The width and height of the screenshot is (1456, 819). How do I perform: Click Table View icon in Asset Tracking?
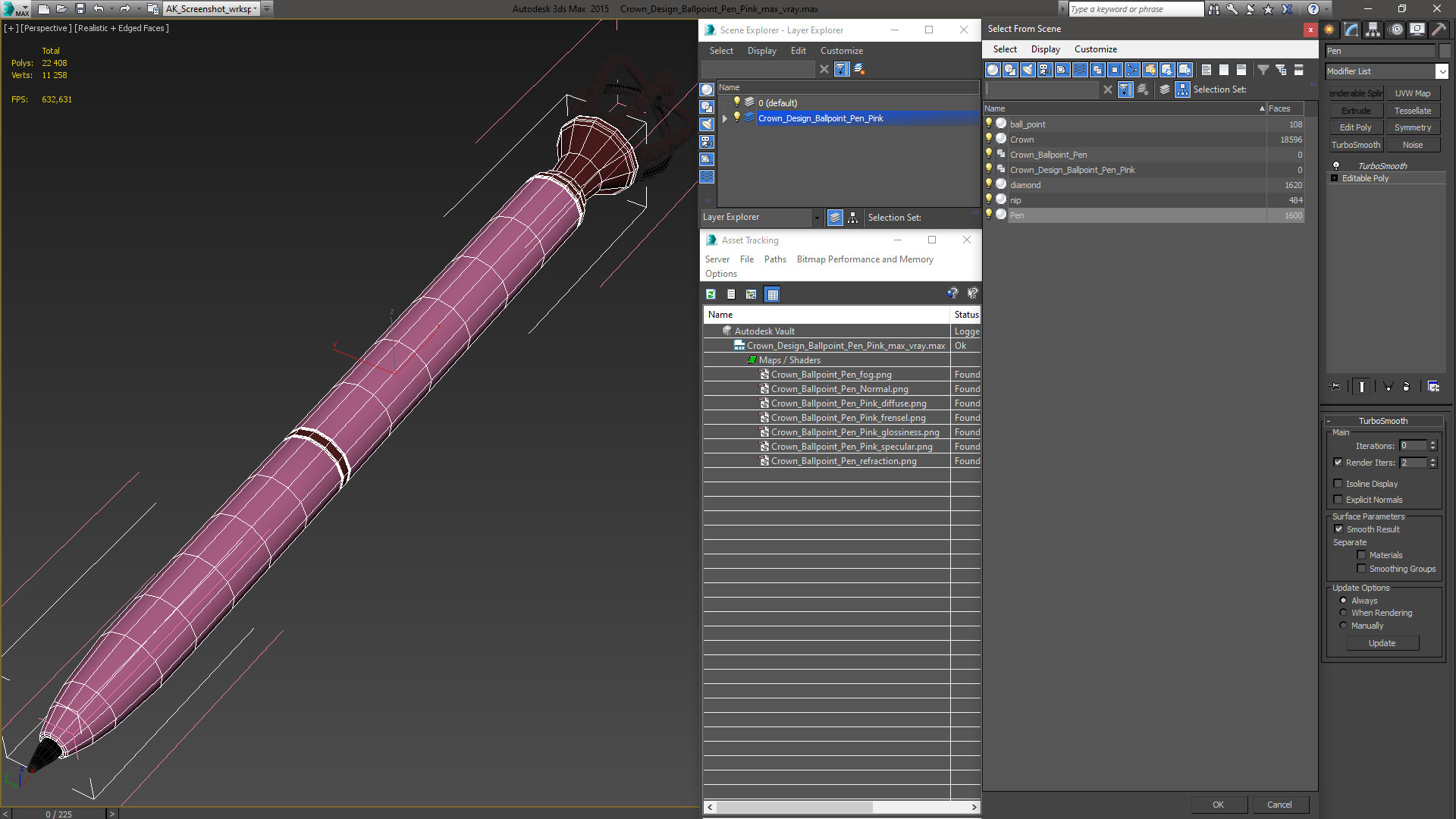coord(772,294)
